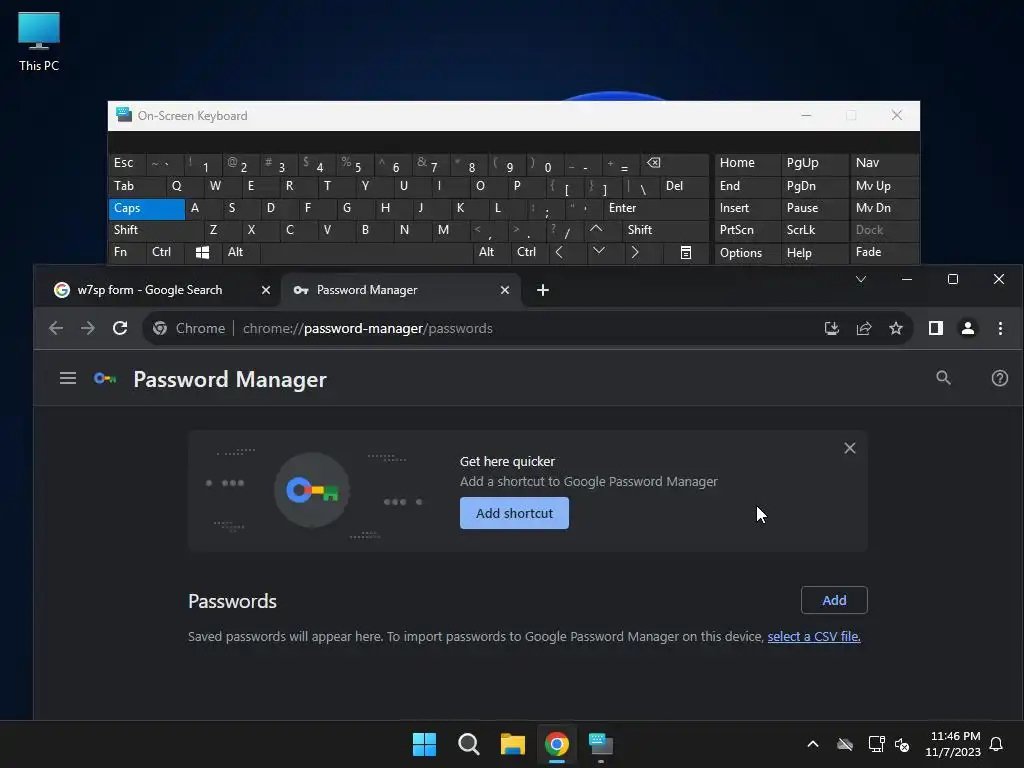Open Password Manager help icon
Image resolution: width=1024 pixels, height=768 pixels.
(999, 377)
